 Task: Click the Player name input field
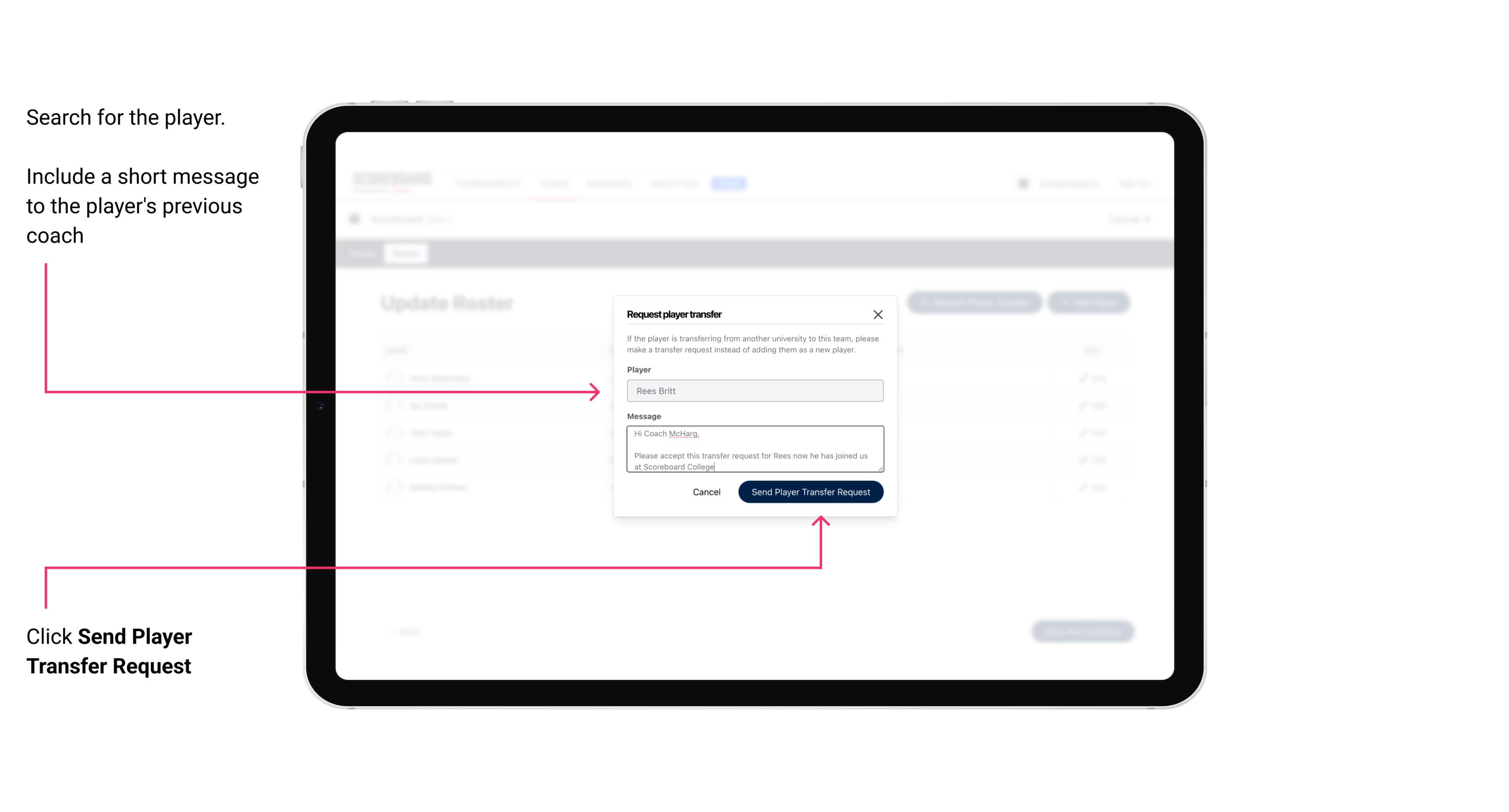coord(754,391)
